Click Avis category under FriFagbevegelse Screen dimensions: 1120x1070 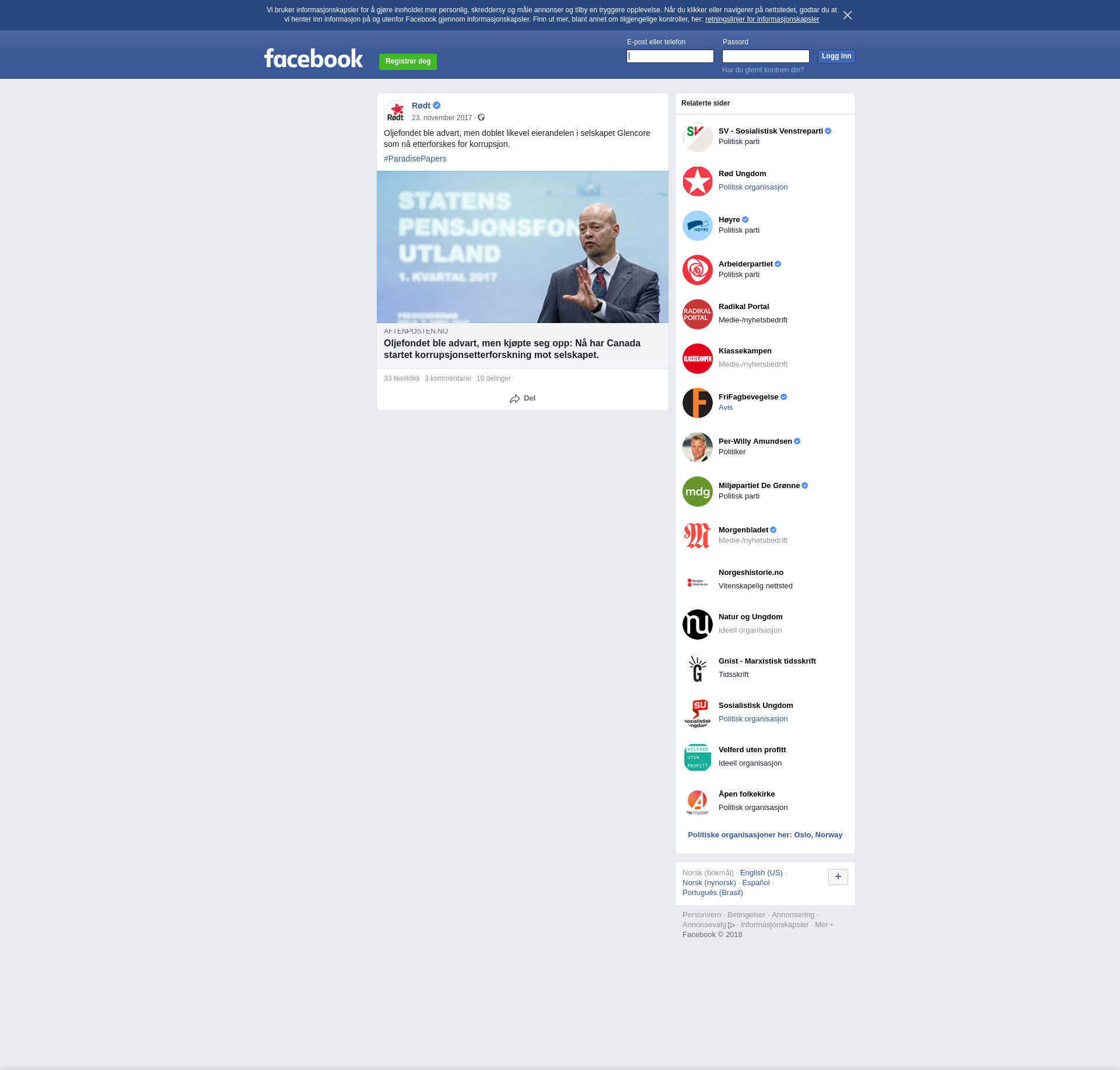(x=726, y=408)
